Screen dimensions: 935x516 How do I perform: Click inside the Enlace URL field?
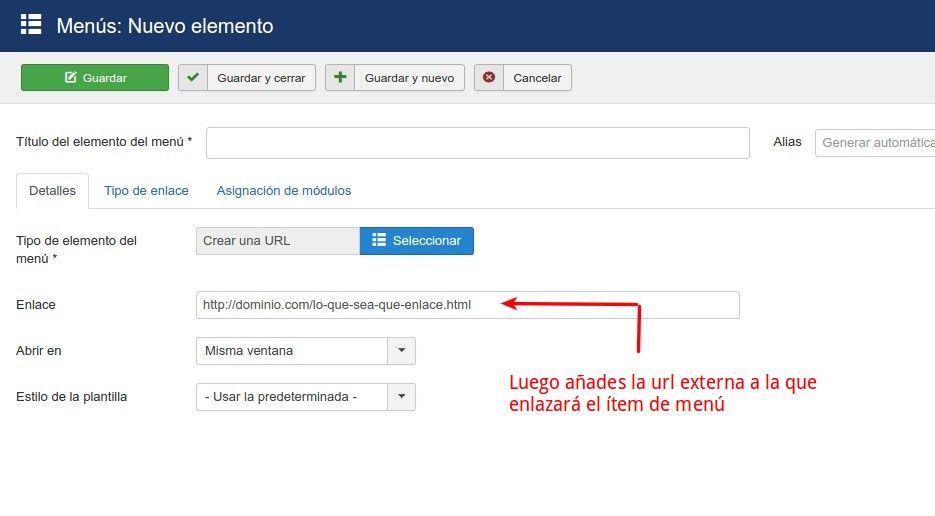coord(468,305)
